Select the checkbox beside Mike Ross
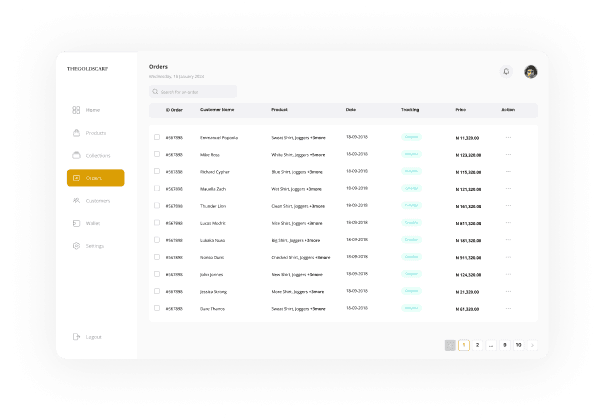Screen dimensions: 604x418 (x=156, y=154)
